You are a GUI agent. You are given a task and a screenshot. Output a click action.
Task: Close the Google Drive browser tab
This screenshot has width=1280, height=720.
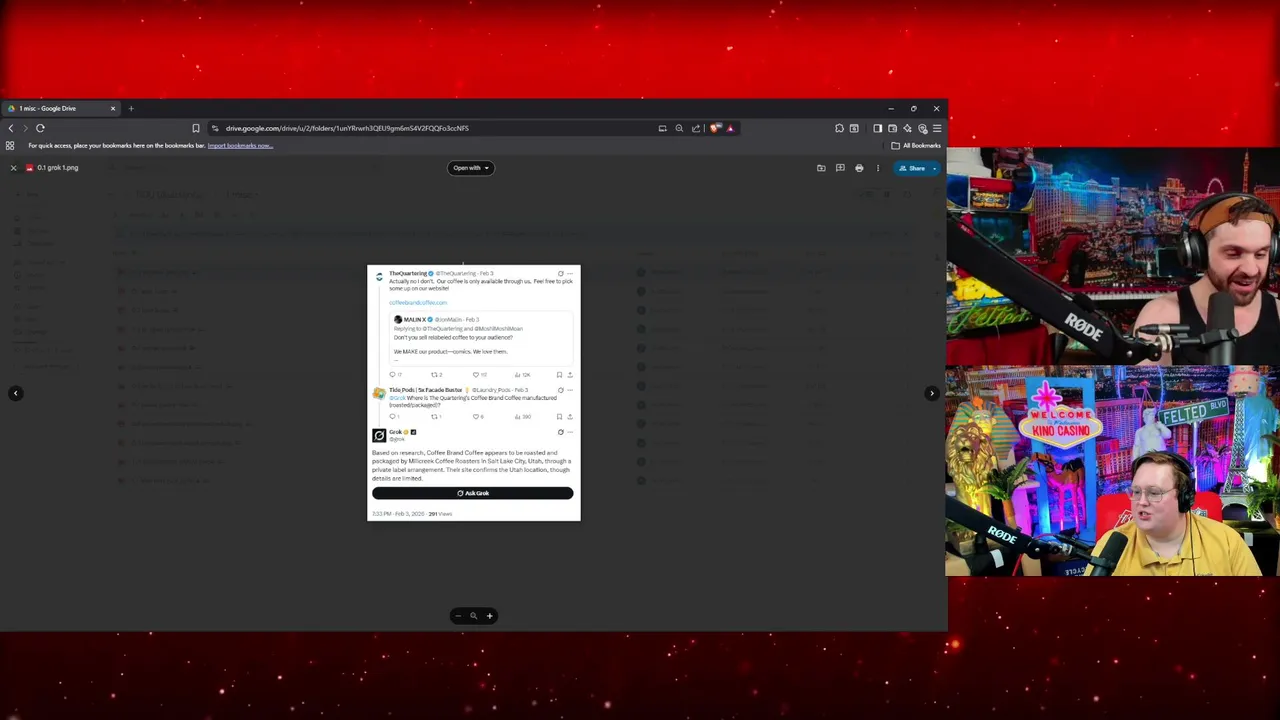pos(113,108)
